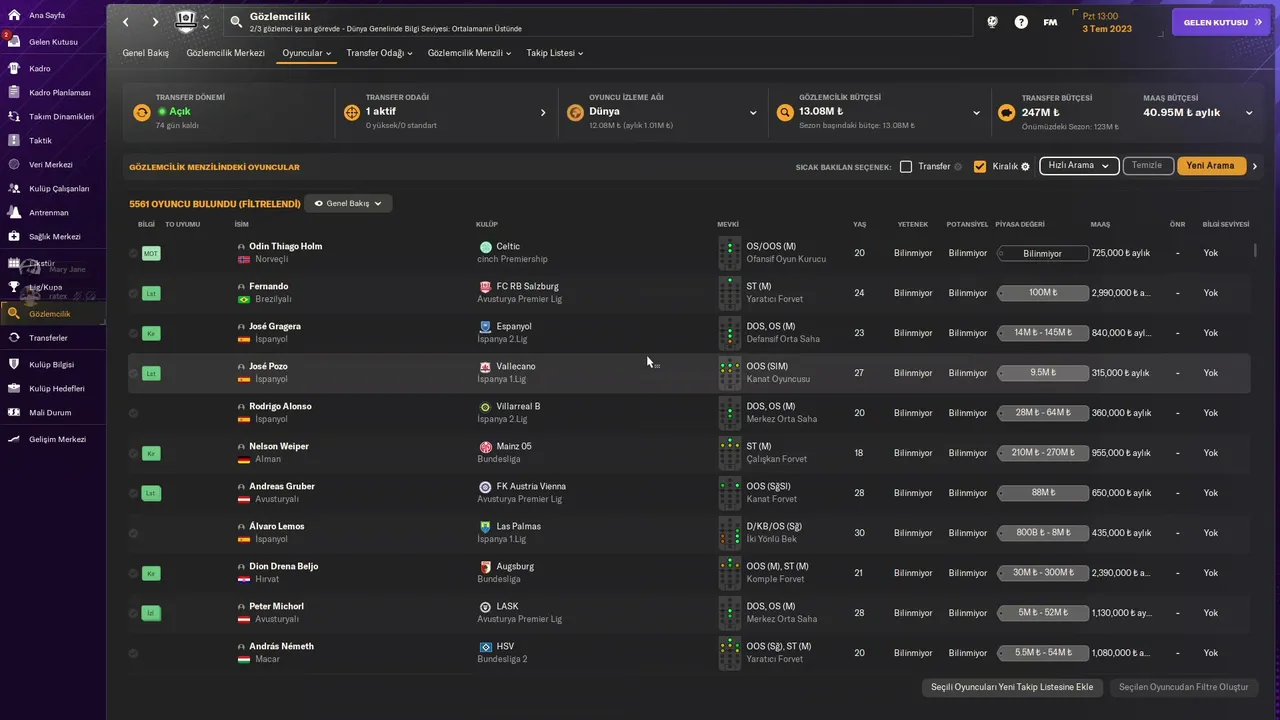Viewport: 1280px width, 720px height.
Task: Uncheck the Kiralık checkbox
Action: pyautogui.click(x=980, y=166)
